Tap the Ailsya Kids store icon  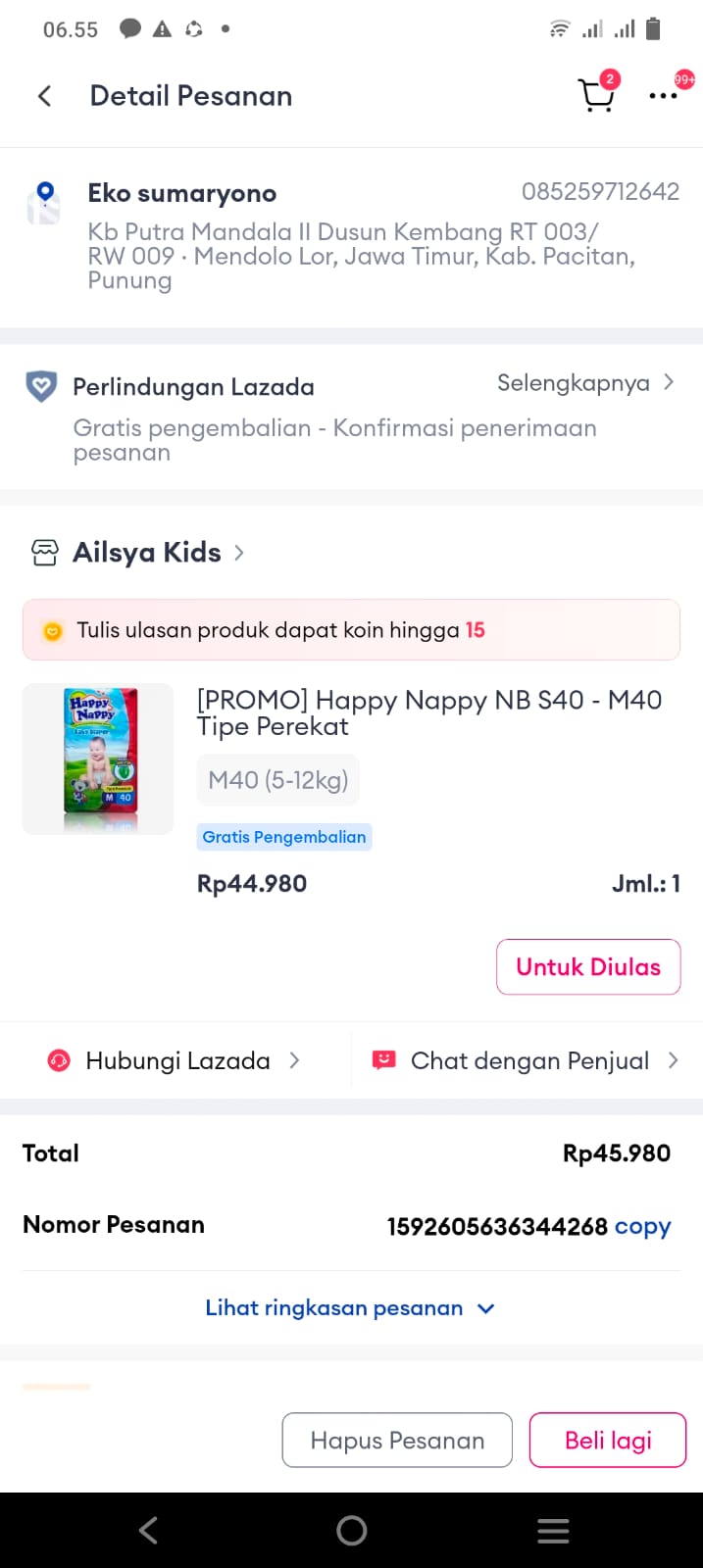click(x=45, y=553)
